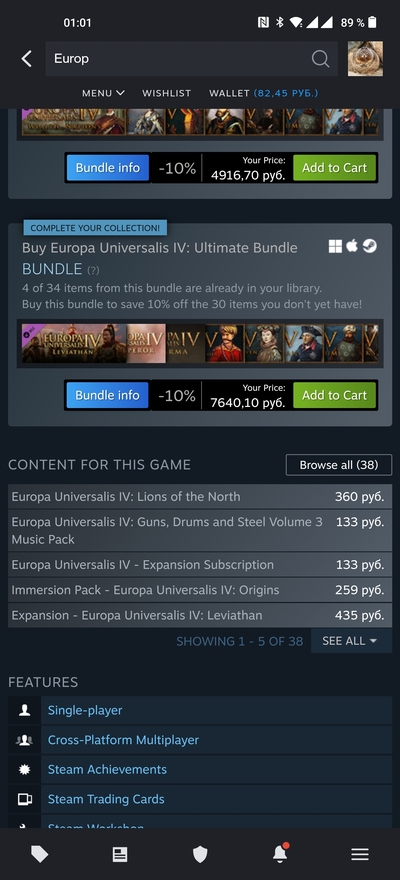The height and width of the screenshot is (880, 400).
Task: Open the news icon in bottom bar
Action: point(119,854)
